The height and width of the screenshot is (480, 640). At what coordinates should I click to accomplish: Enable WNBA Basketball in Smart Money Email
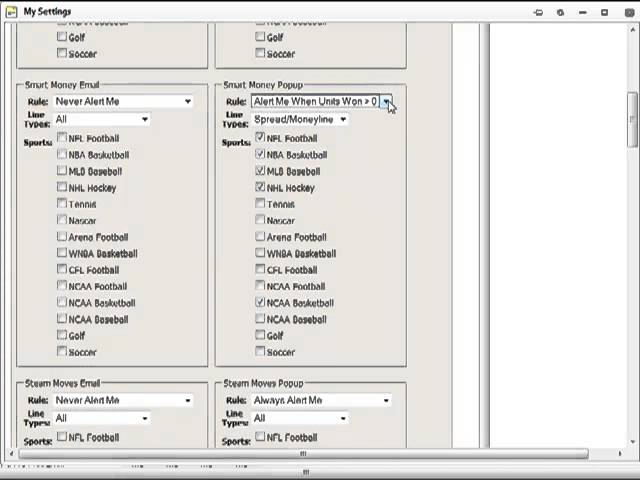pos(62,253)
